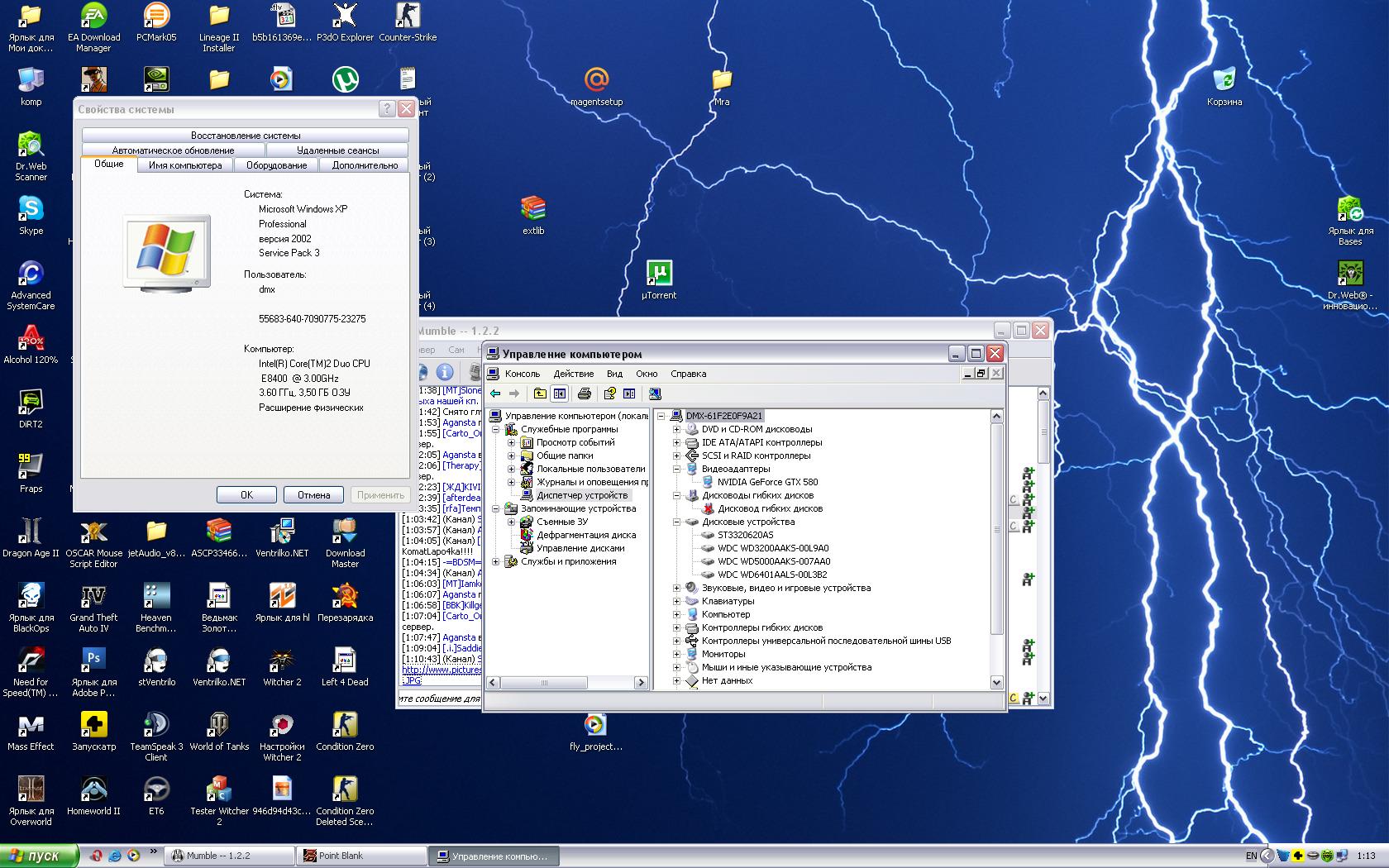
Task: Open the 'Справка' menu
Action: click(x=688, y=374)
